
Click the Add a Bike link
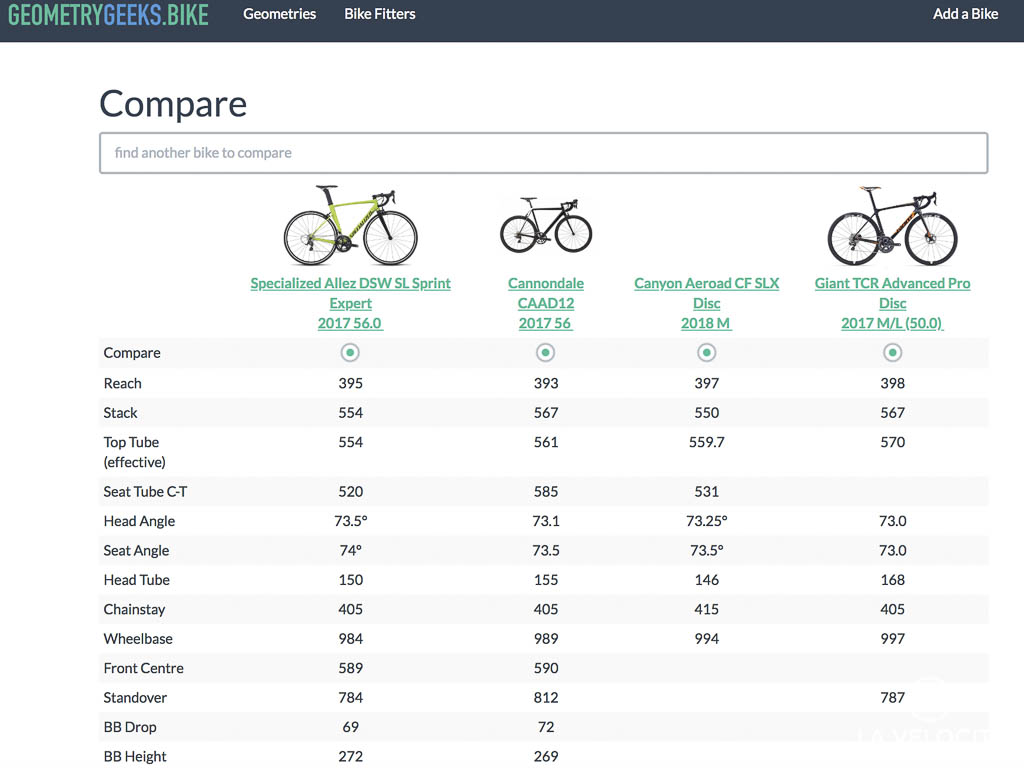click(x=965, y=14)
